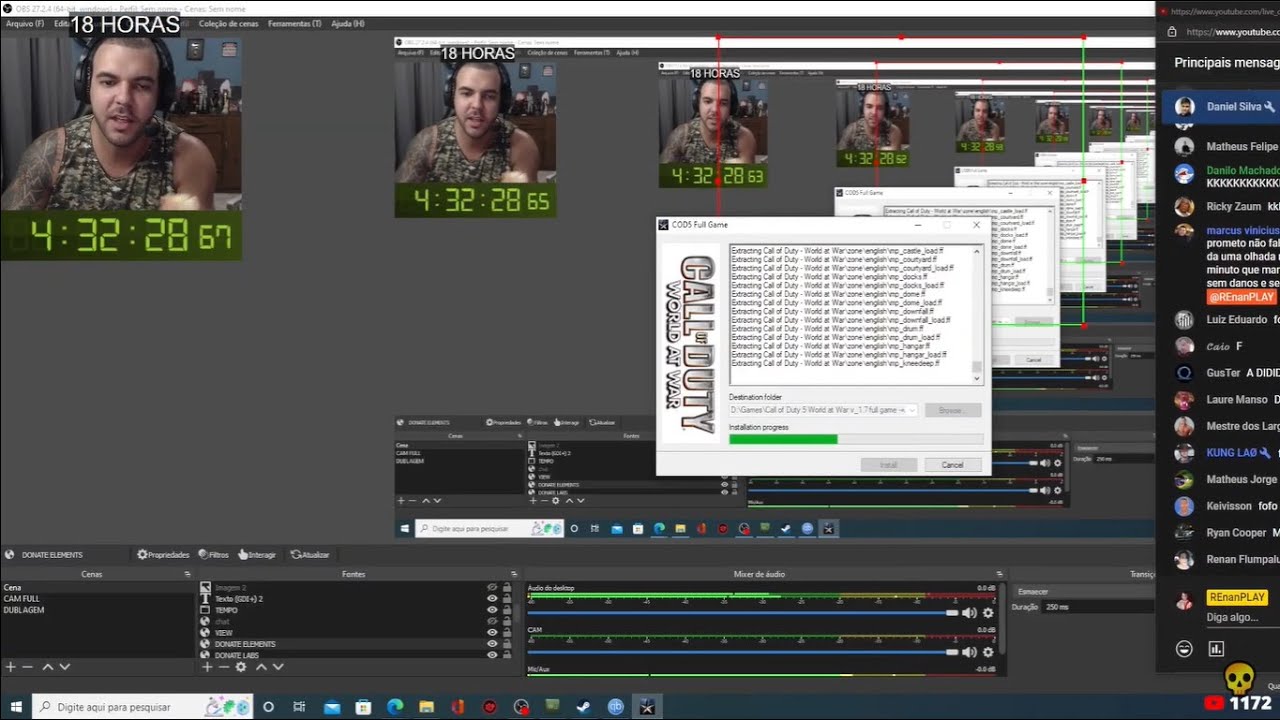Click the installation progress bar
The height and width of the screenshot is (720, 1280).
[x=856, y=439]
